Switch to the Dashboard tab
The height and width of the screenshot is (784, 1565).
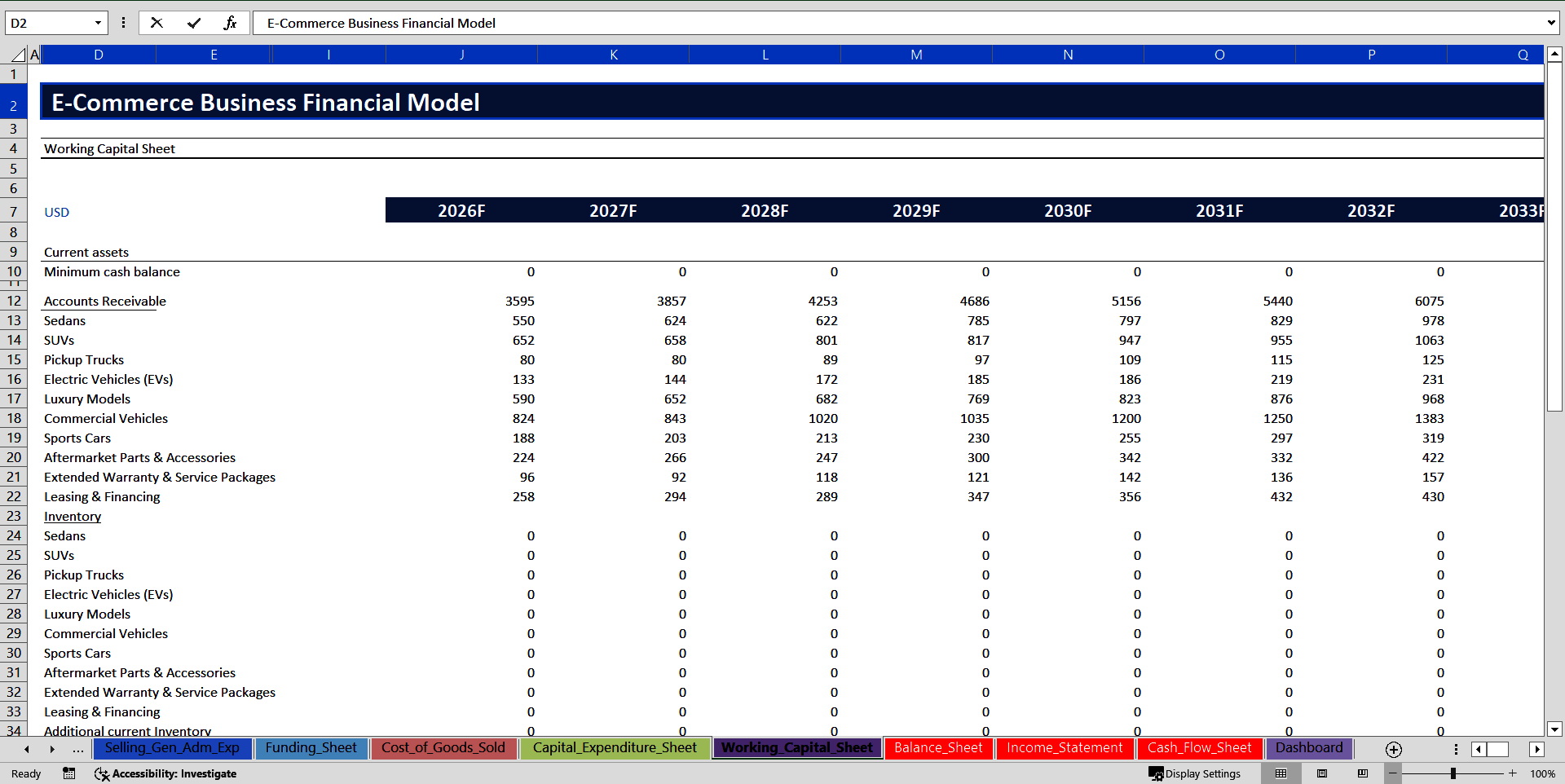[1309, 748]
